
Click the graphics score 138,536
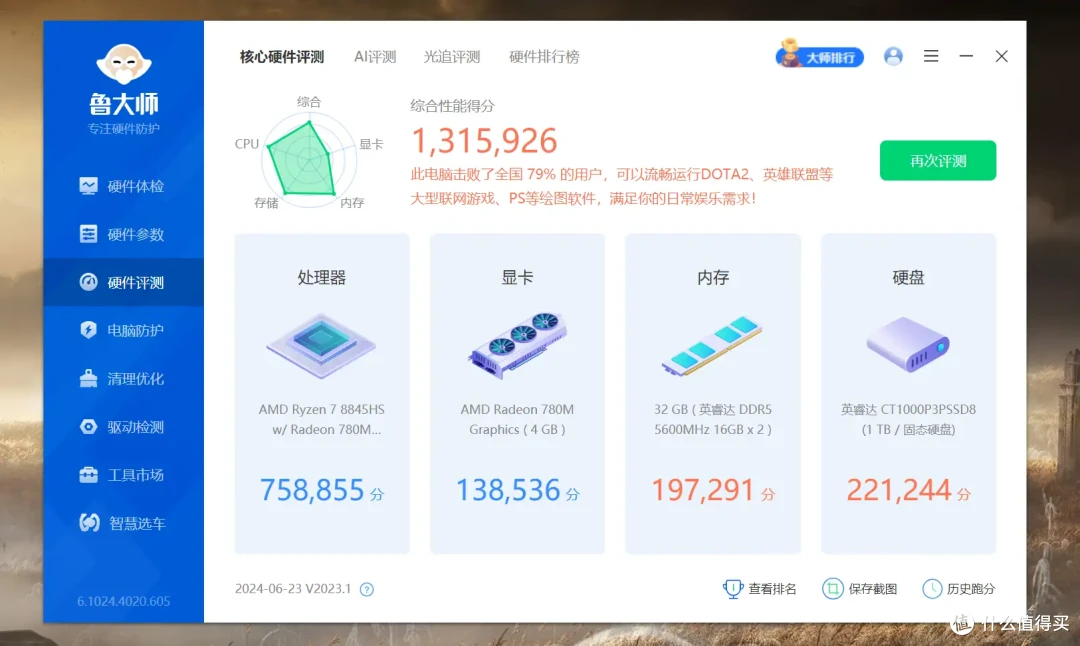point(508,490)
